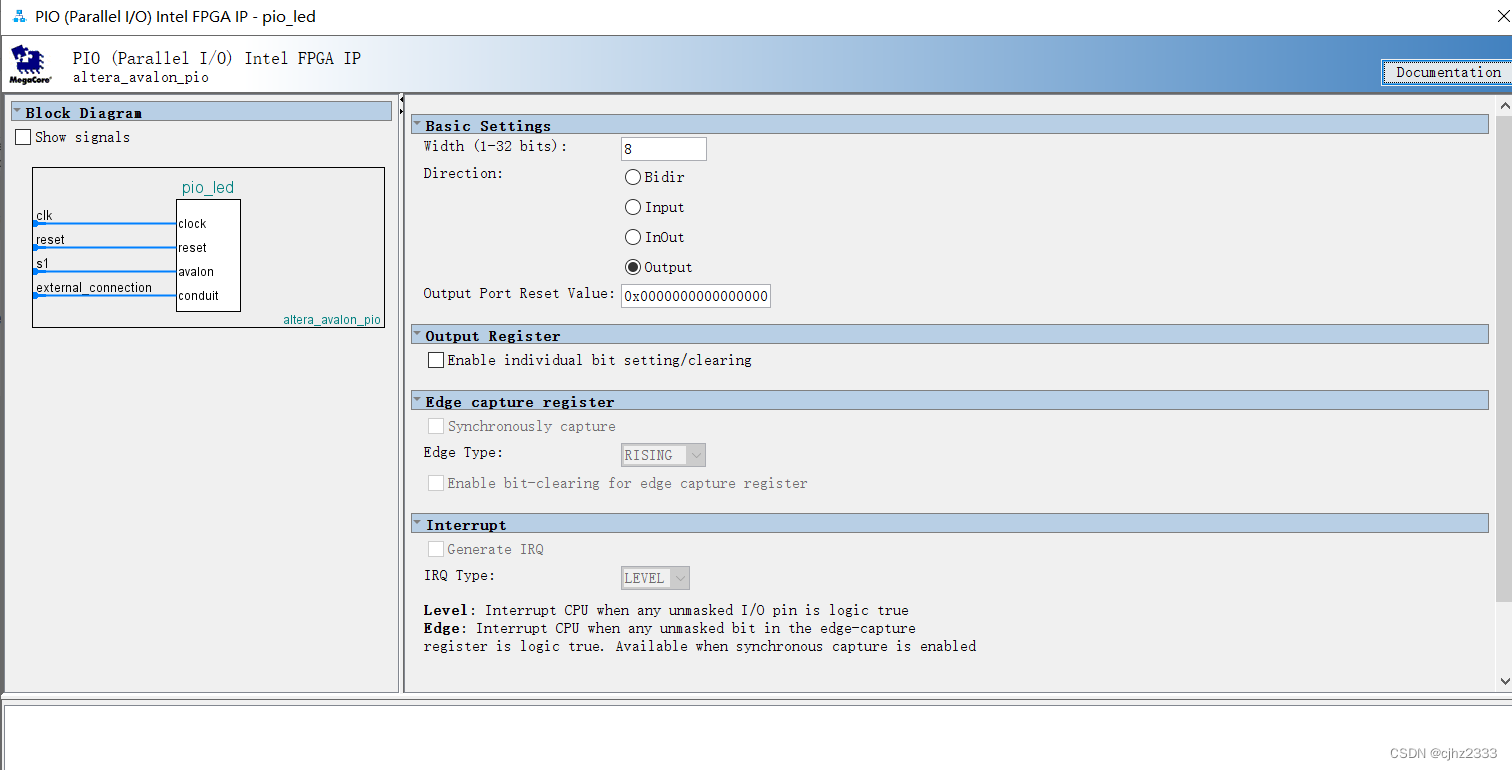The width and height of the screenshot is (1512, 770).
Task: Click the avalon port in pio_led block
Action: click(x=196, y=272)
